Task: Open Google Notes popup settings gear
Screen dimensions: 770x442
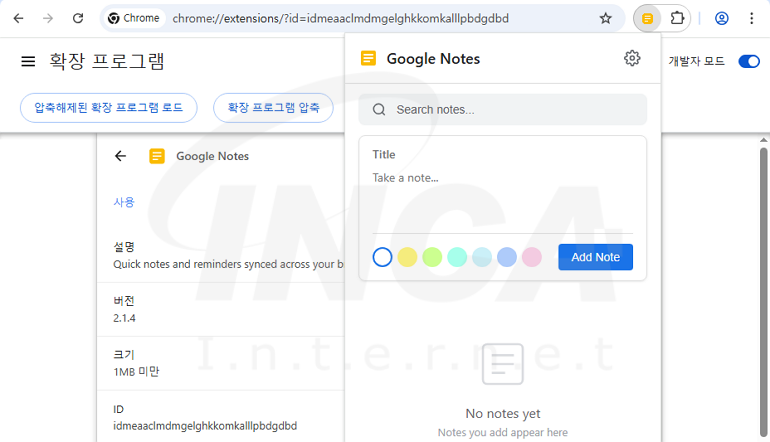Action: point(632,58)
